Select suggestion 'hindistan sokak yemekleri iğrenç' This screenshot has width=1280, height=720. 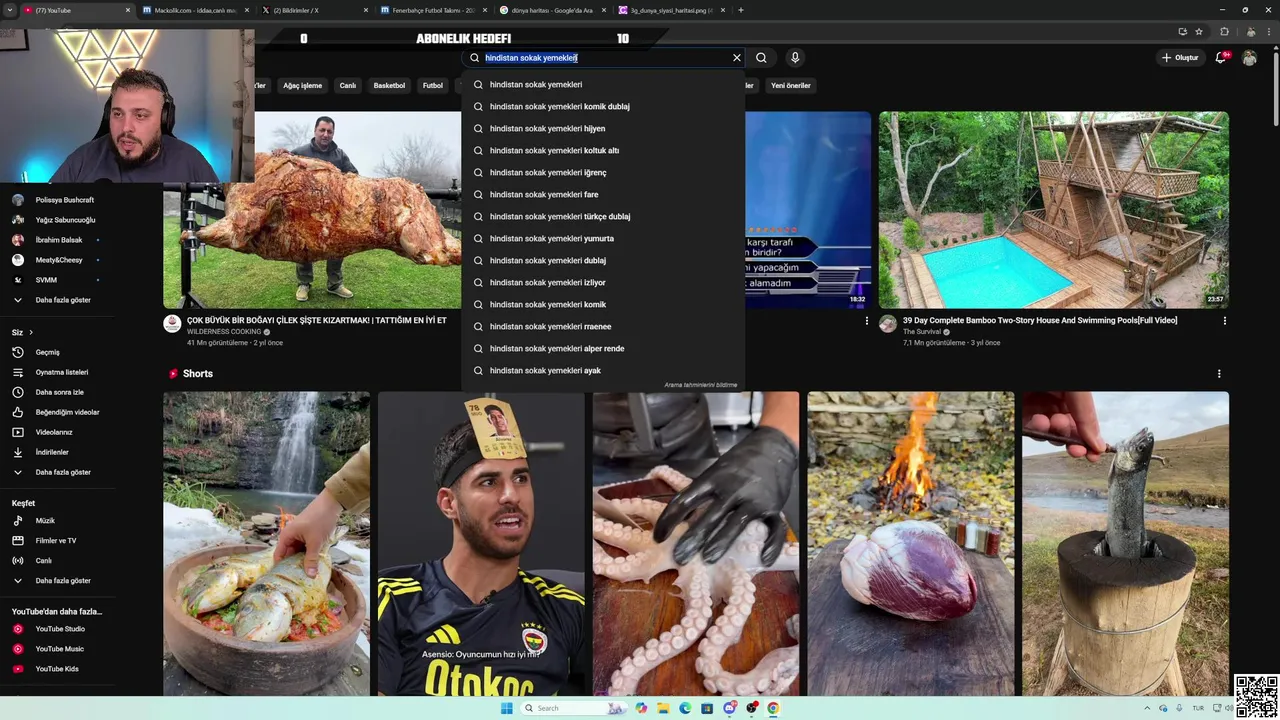[603, 173]
